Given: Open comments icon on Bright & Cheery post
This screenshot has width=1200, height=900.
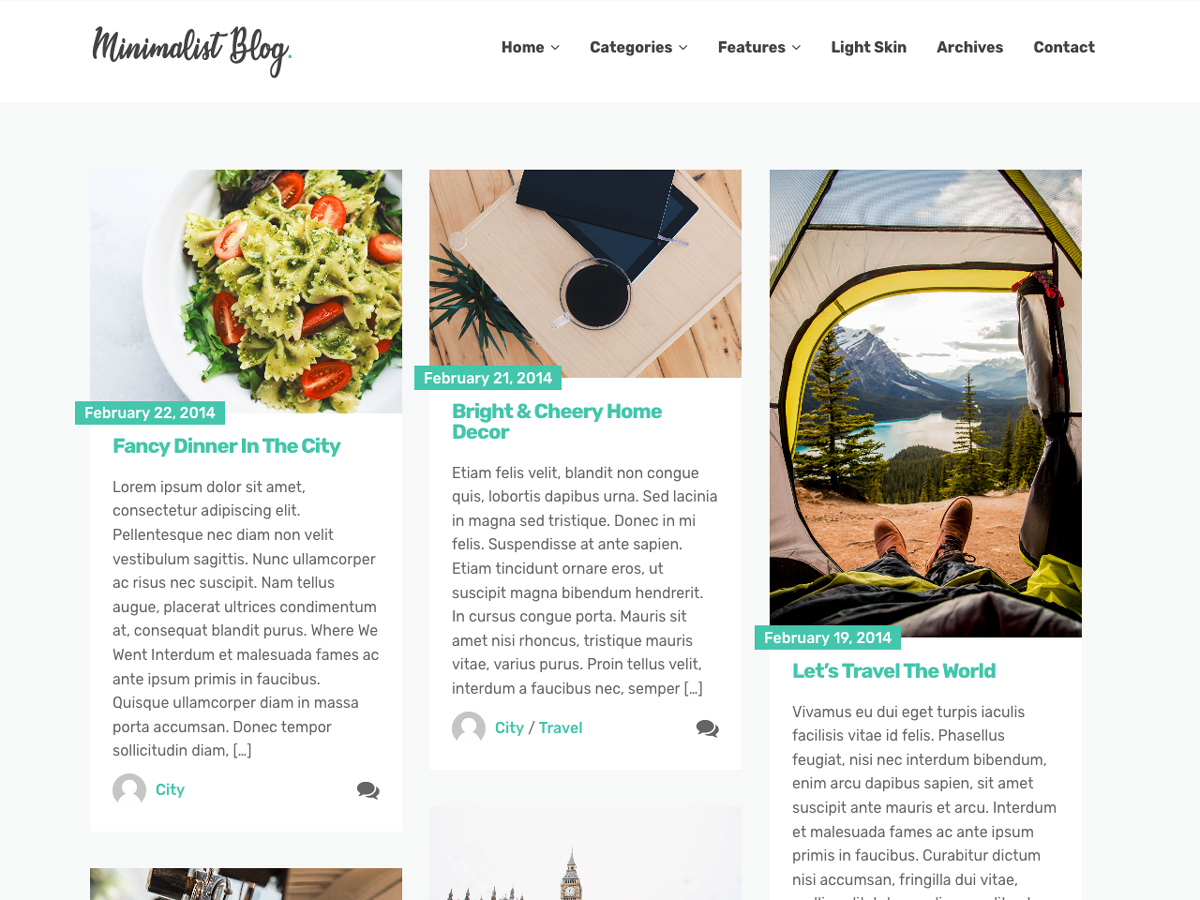Looking at the screenshot, I should 707,728.
